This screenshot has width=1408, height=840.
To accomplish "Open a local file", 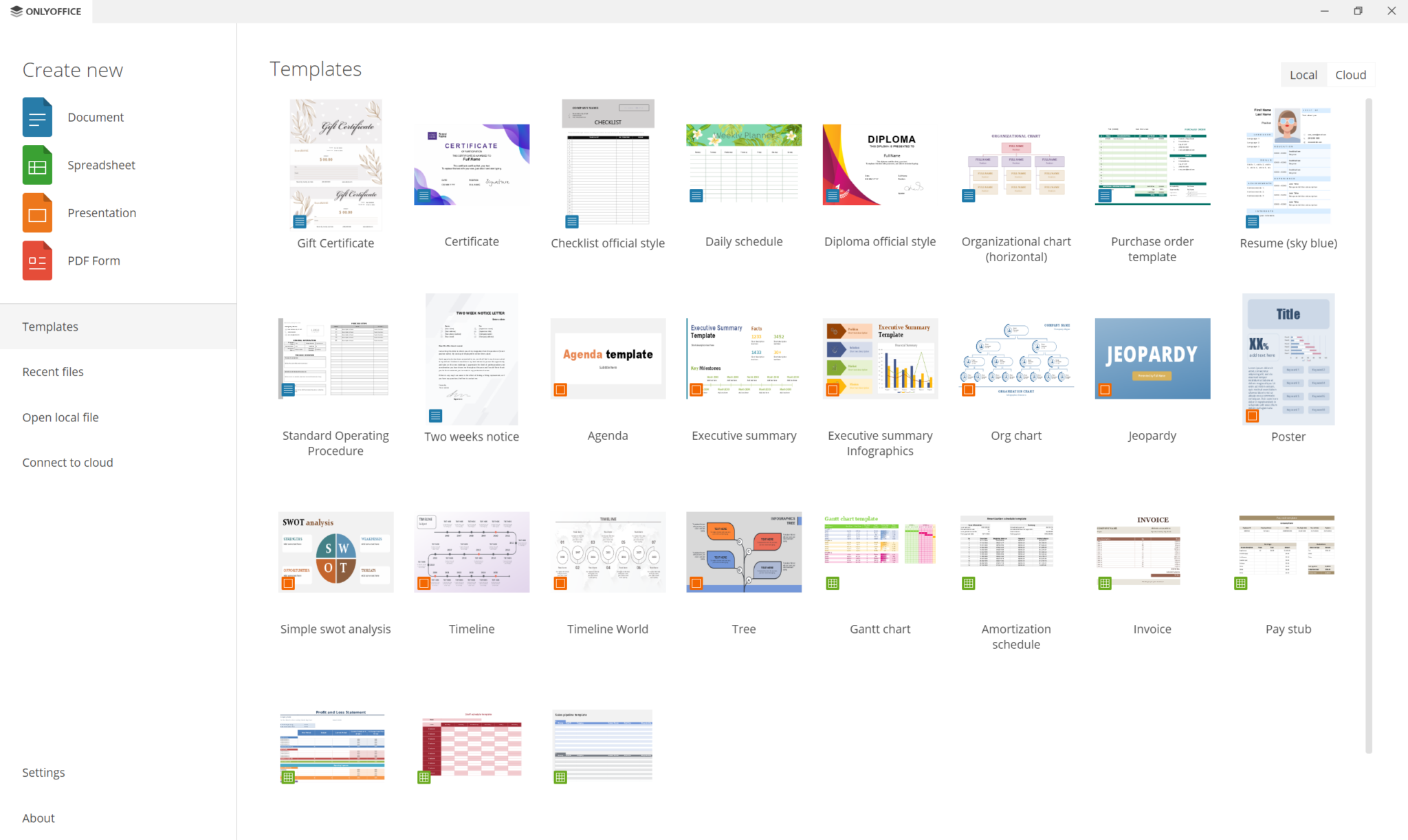I will [x=60, y=417].
